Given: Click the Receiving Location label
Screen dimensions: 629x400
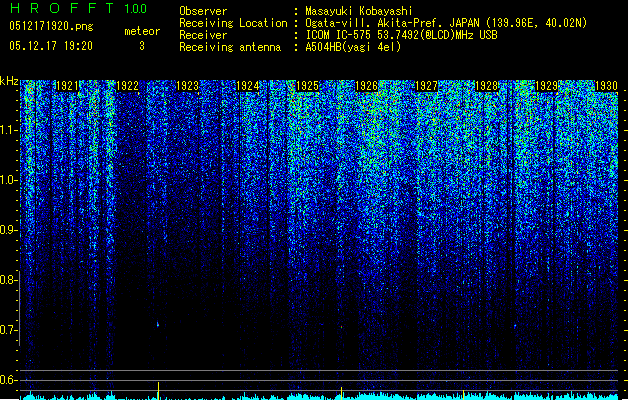Looking at the screenshot, I should (x=233, y=23).
